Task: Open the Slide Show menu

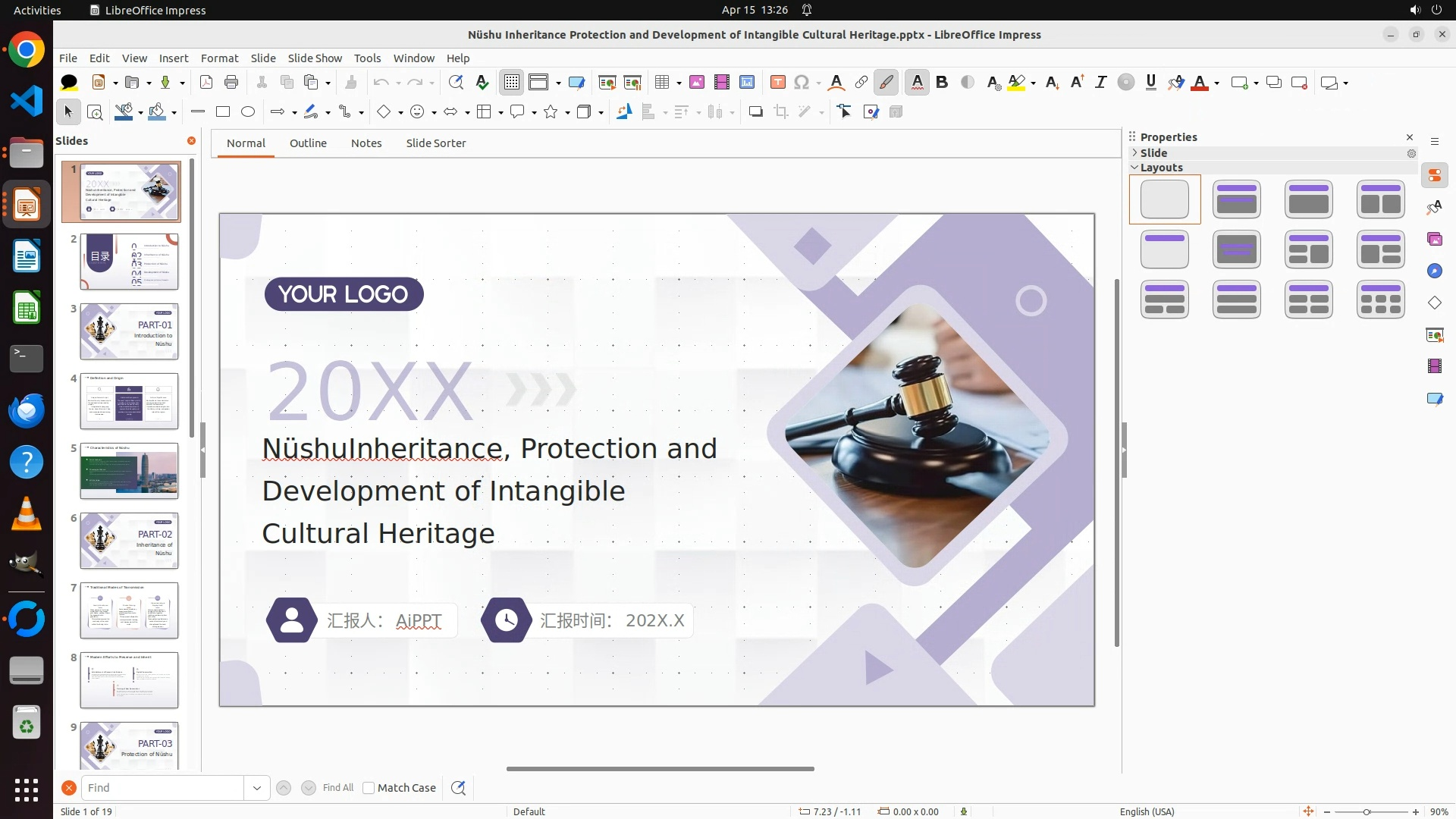Action: (315, 58)
